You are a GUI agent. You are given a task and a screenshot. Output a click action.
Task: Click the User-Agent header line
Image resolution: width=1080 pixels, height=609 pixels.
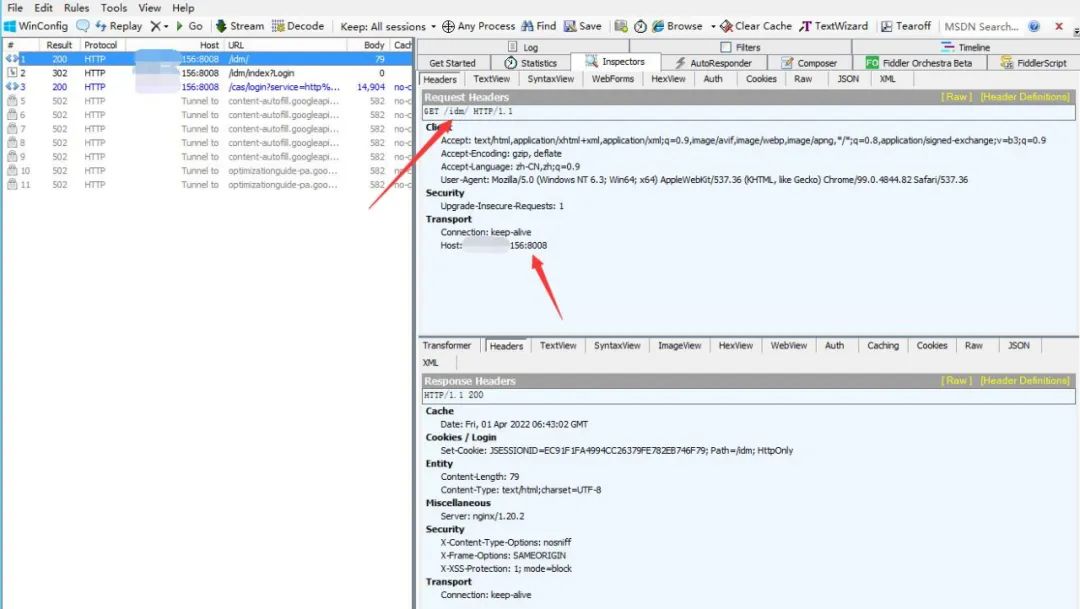point(704,180)
